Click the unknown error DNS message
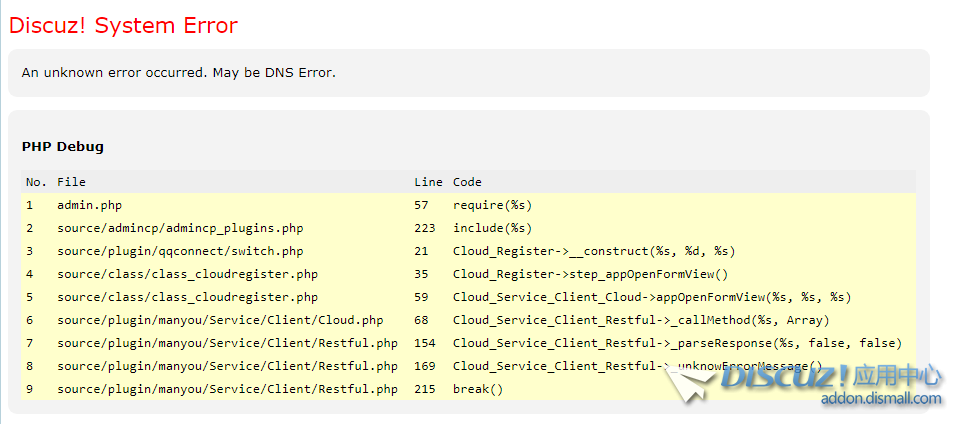The height and width of the screenshot is (424, 960). (179, 73)
